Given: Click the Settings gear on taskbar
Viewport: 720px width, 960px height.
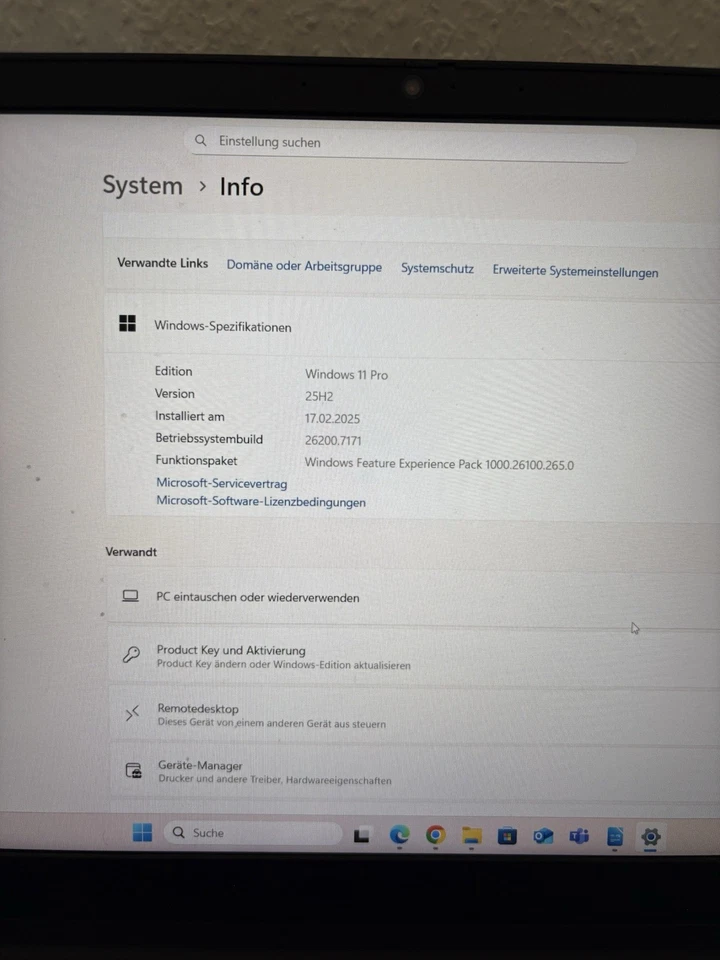Looking at the screenshot, I should (650, 837).
